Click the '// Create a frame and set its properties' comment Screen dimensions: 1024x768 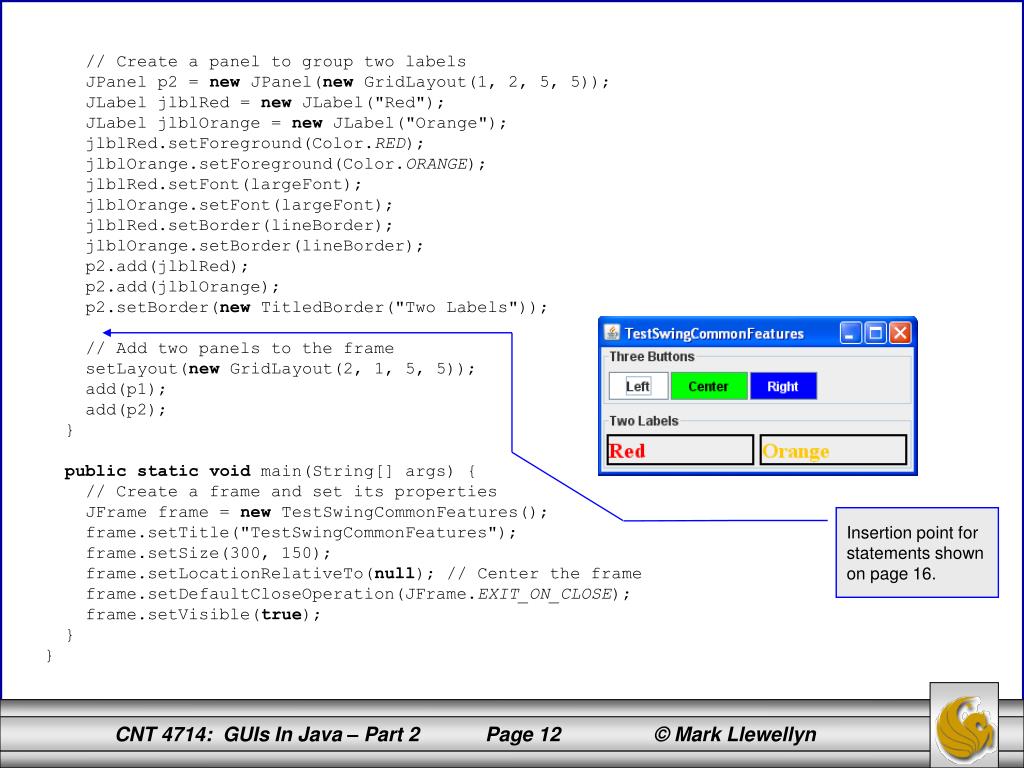point(291,492)
